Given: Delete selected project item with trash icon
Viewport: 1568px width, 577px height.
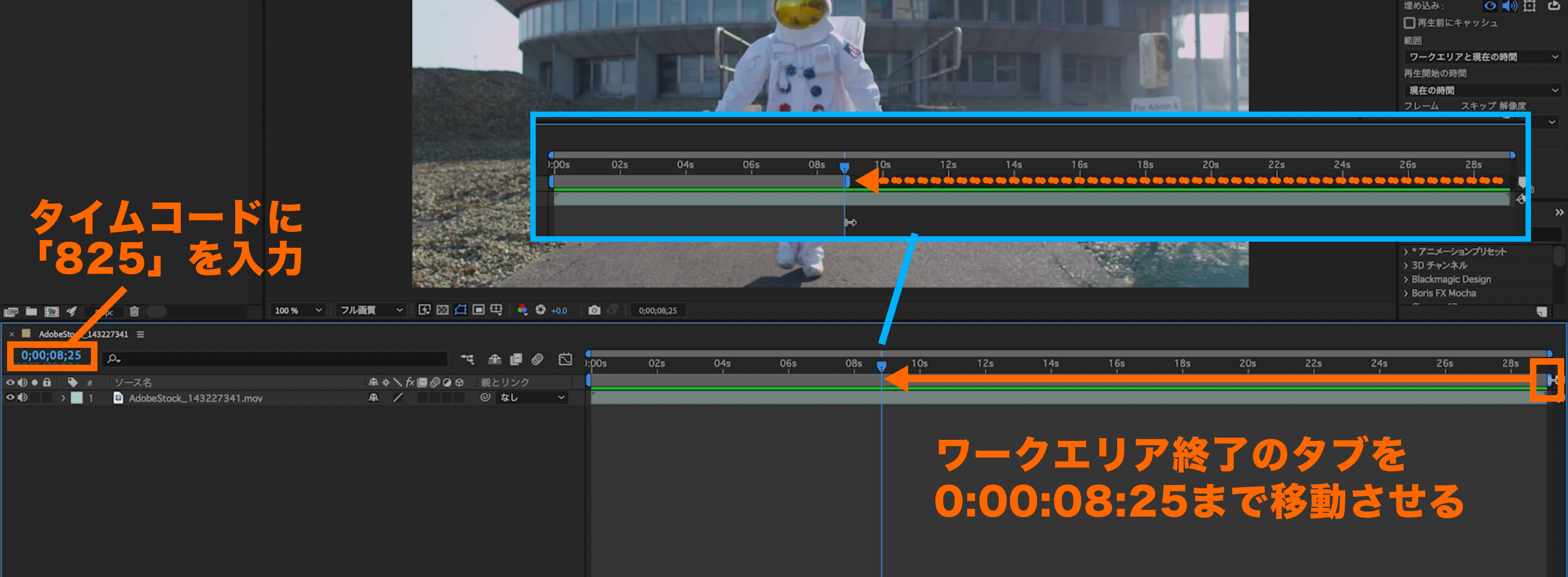Looking at the screenshot, I should coord(134,311).
